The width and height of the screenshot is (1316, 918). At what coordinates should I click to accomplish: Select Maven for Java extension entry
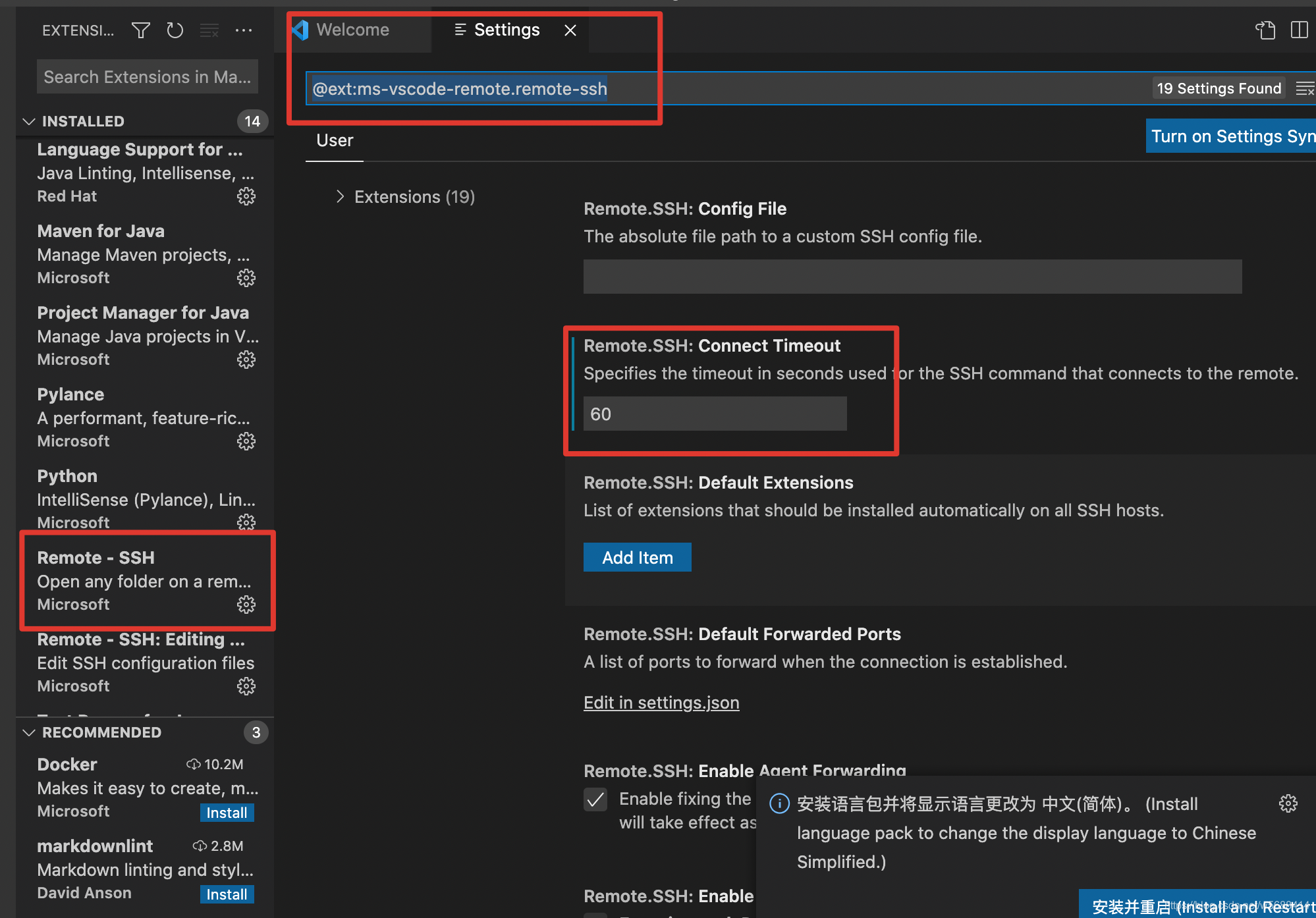(x=146, y=254)
